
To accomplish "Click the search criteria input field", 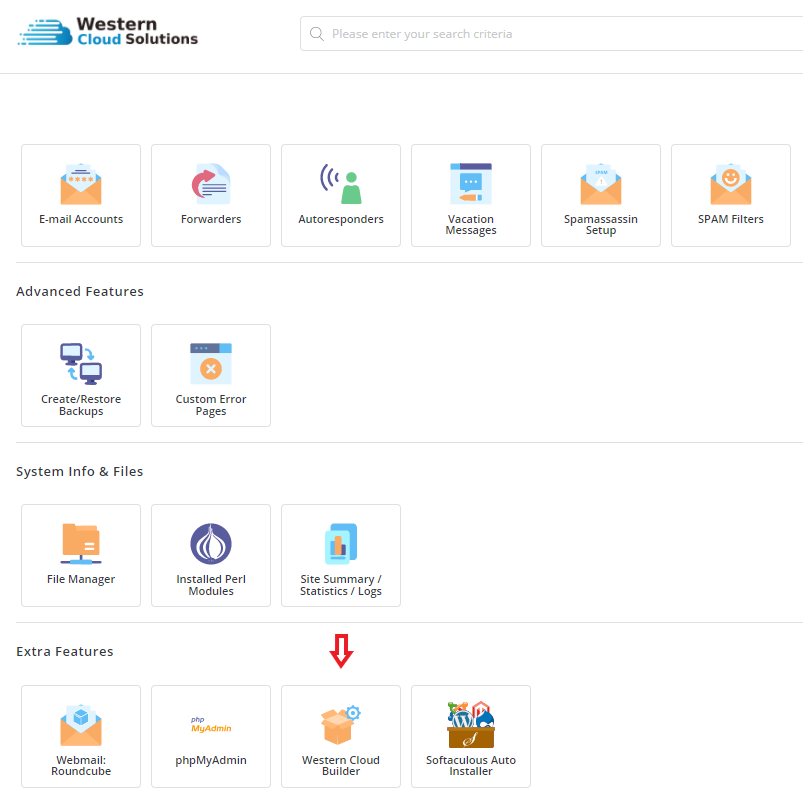I will pos(560,34).
